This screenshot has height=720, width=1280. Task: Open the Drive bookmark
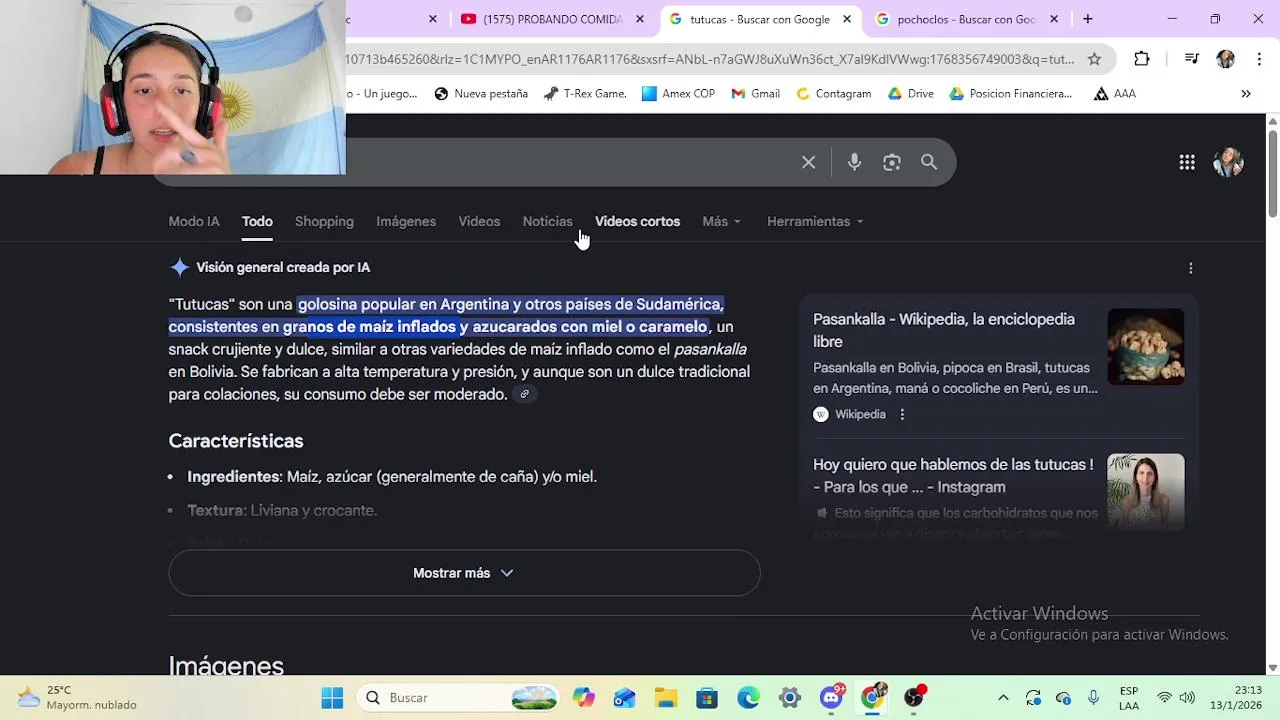[910, 94]
